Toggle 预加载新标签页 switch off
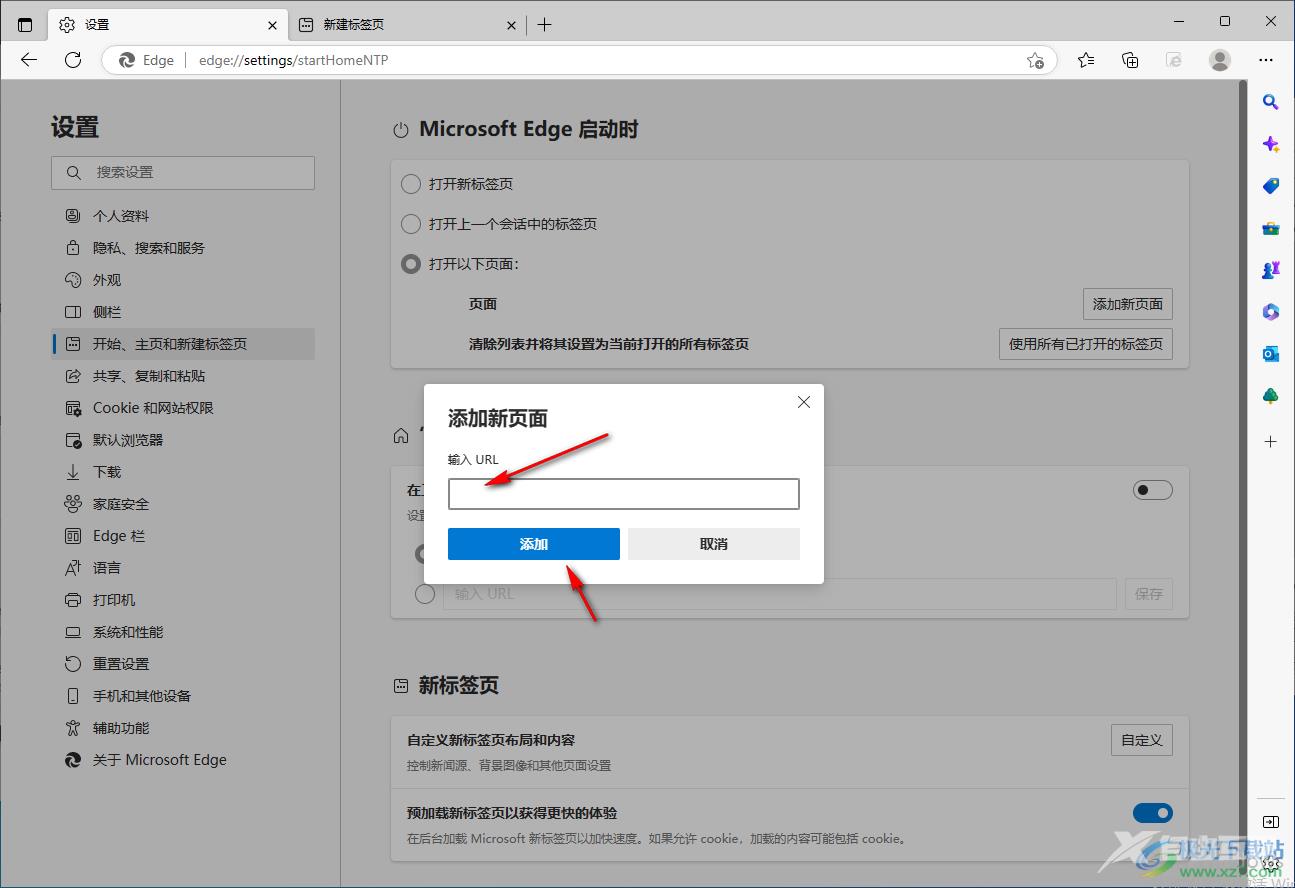 pos(1152,813)
